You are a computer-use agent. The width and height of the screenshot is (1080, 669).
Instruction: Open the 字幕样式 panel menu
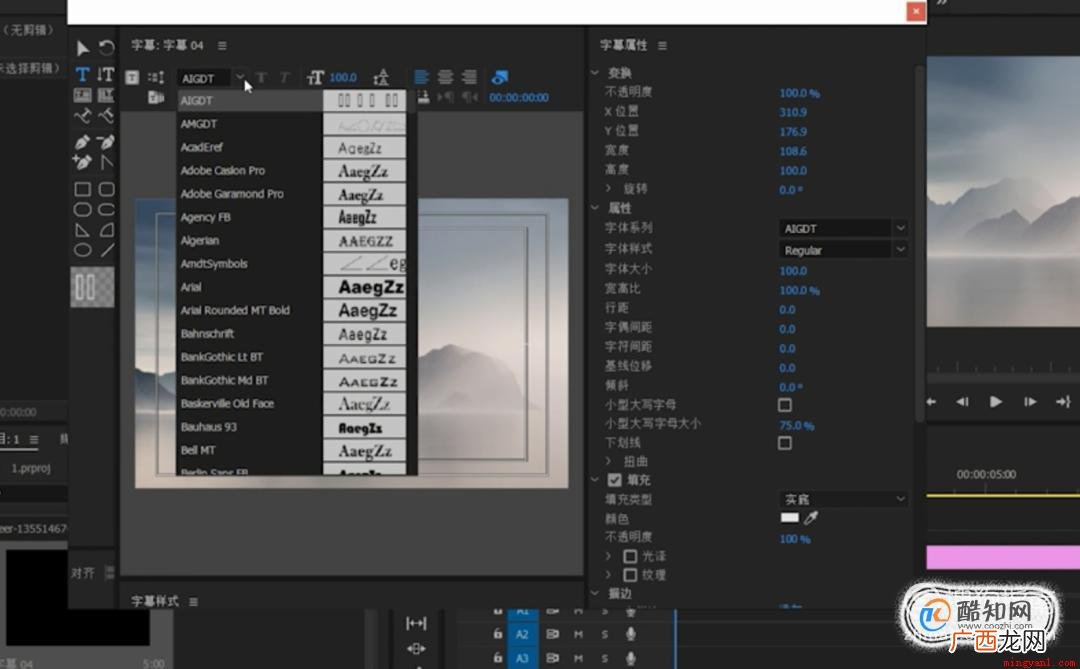point(194,601)
